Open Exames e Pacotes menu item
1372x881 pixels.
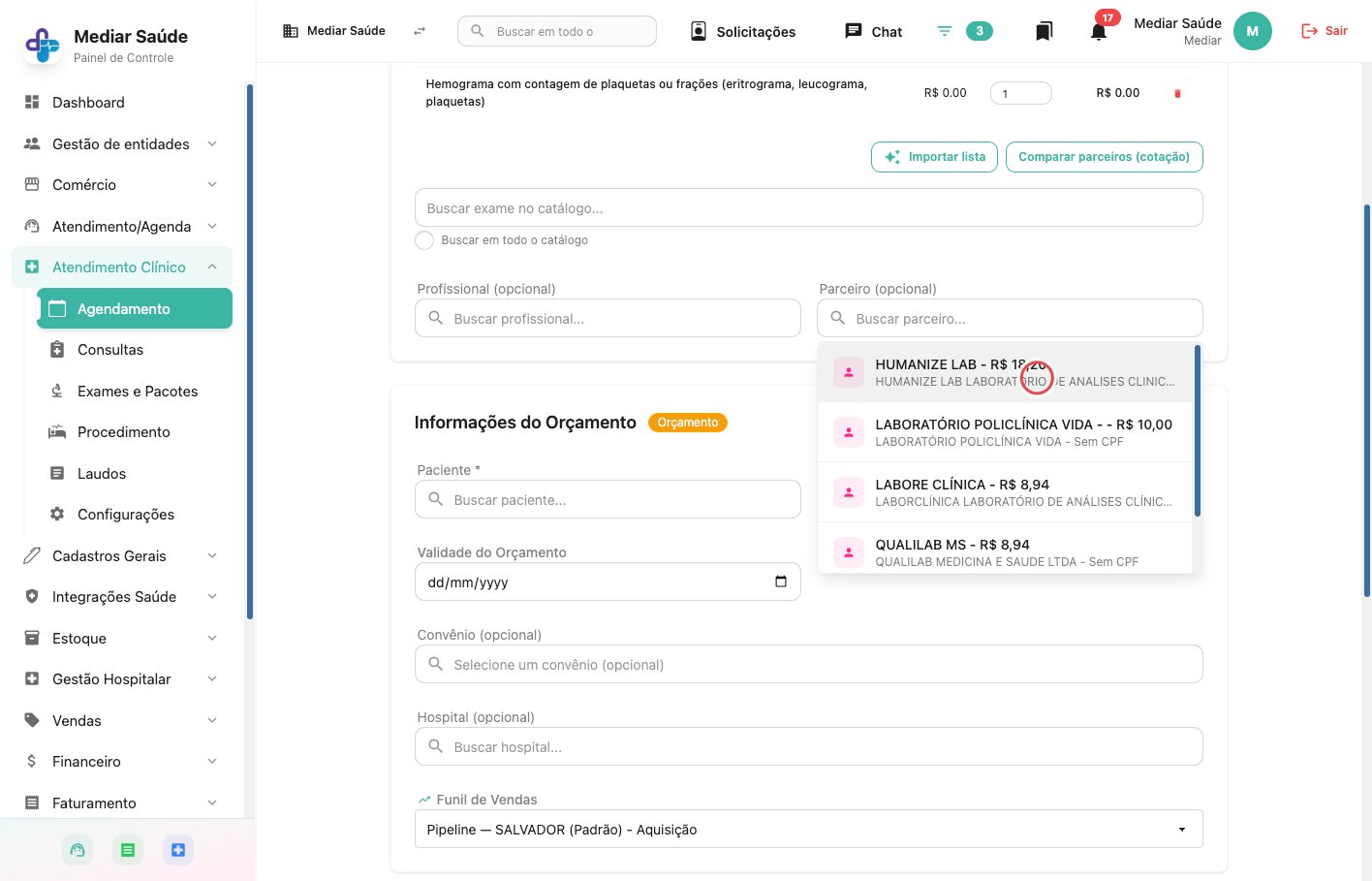(138, 392)
